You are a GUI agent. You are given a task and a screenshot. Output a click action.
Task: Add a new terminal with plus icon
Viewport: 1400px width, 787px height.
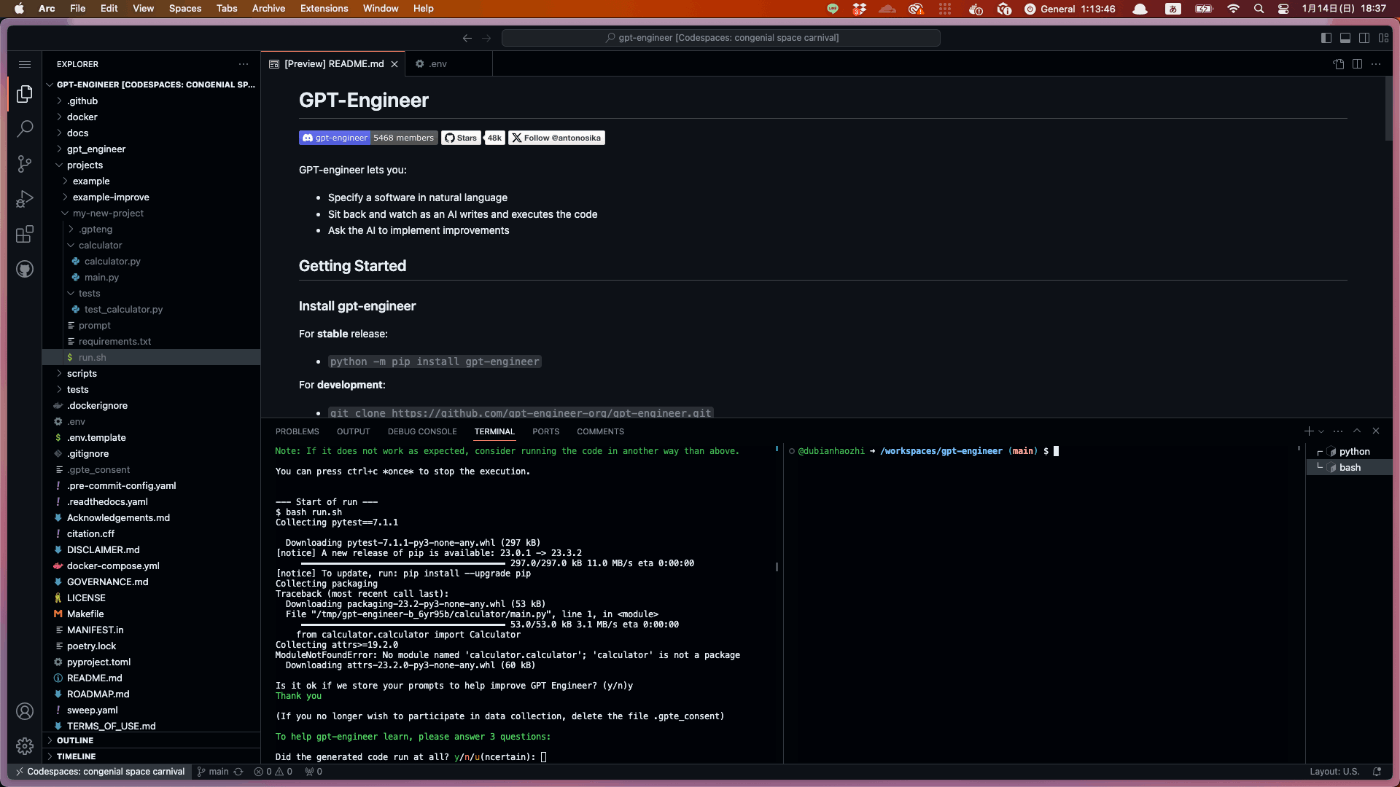coord(1309,431)
